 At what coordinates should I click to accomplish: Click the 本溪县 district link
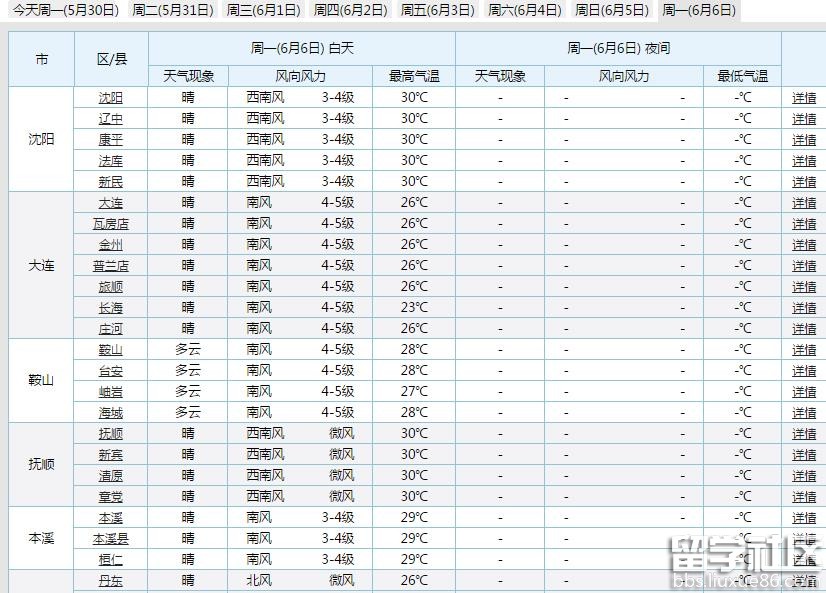tap(111, 539)
